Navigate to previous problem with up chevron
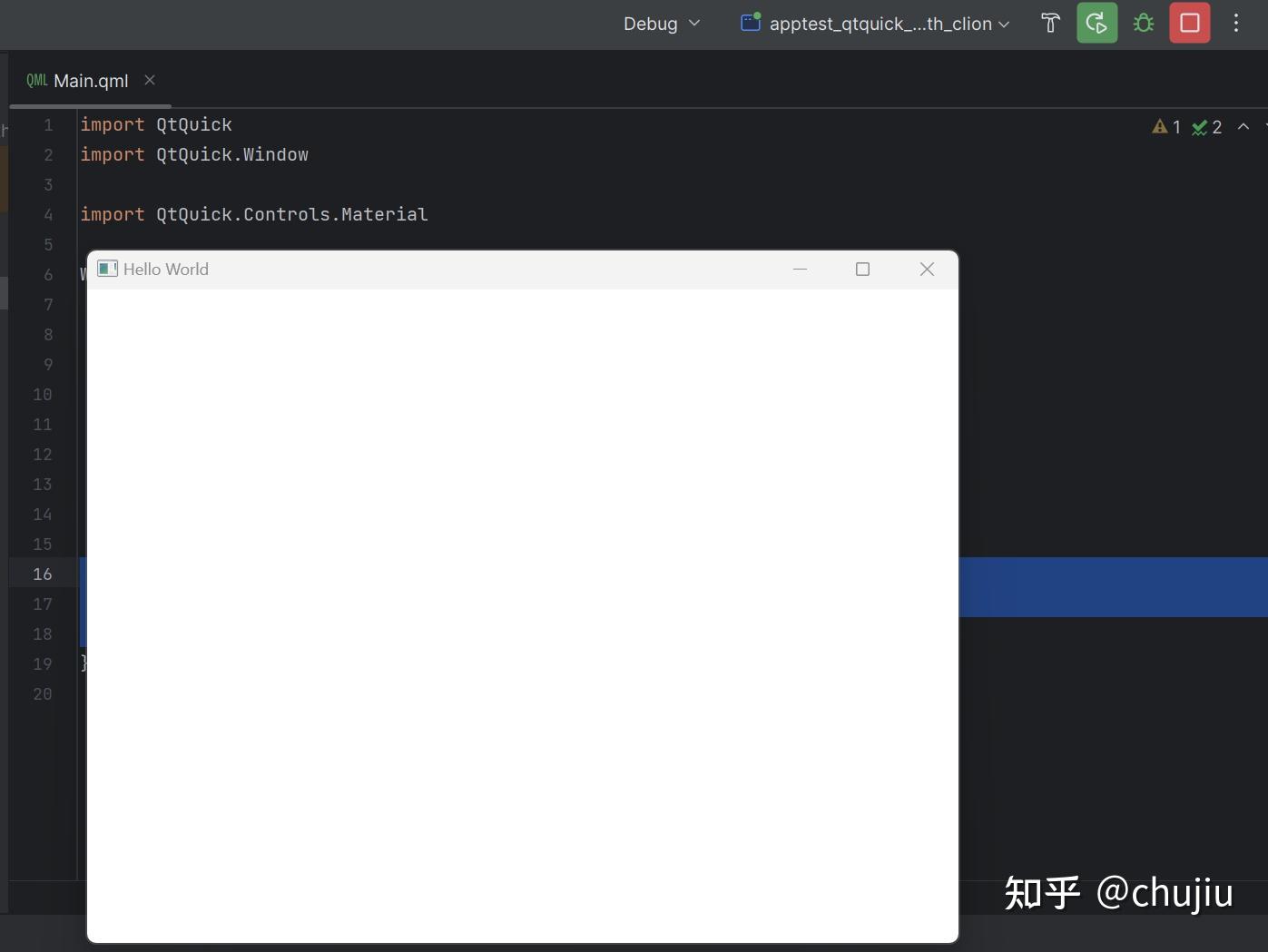 (x=1243, y=127)
